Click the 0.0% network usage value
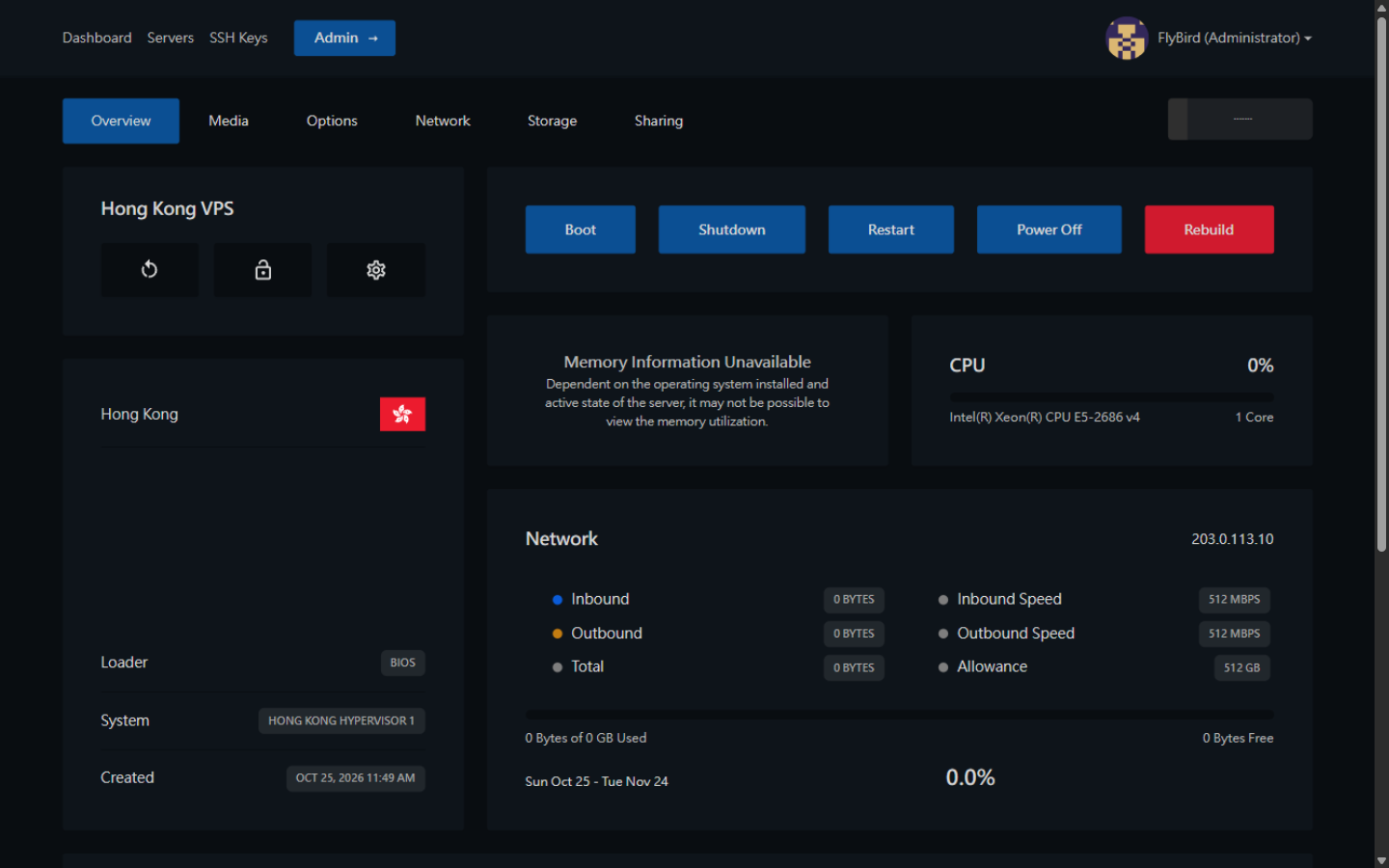The width and height of the screenshot is (1389, 868). [x=970, y=777]
